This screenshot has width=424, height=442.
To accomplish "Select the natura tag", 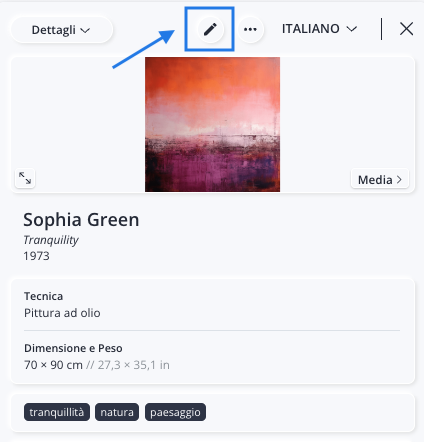I will [117, 412].
